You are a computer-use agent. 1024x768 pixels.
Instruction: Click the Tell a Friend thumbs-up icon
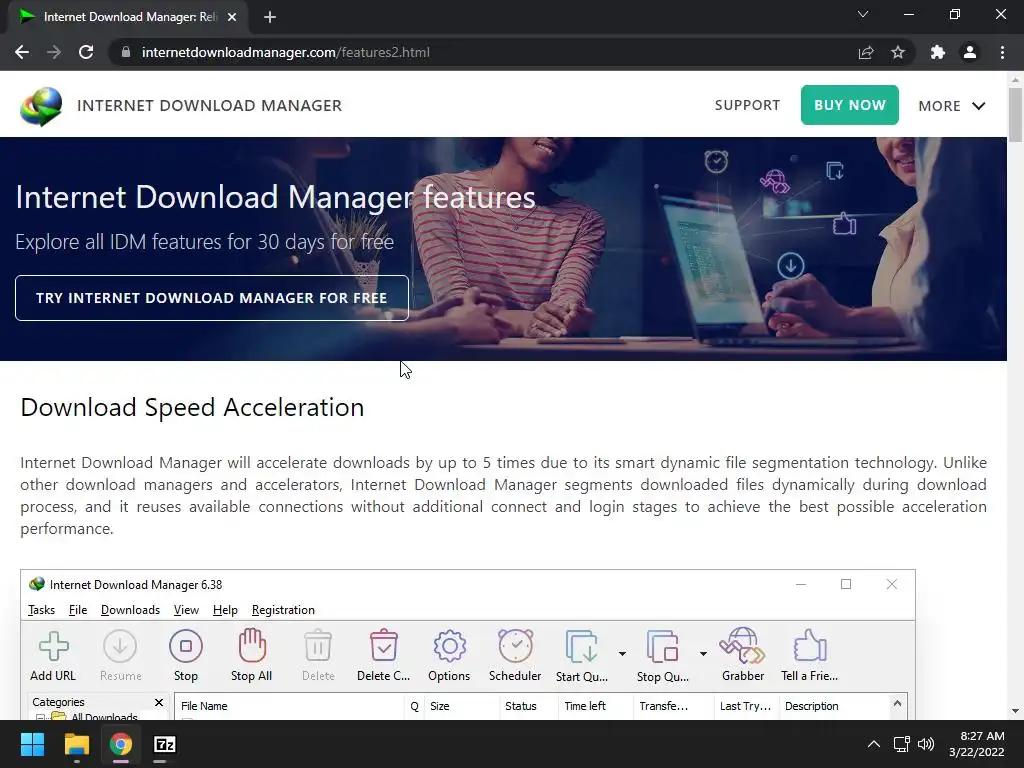point(810,656)
